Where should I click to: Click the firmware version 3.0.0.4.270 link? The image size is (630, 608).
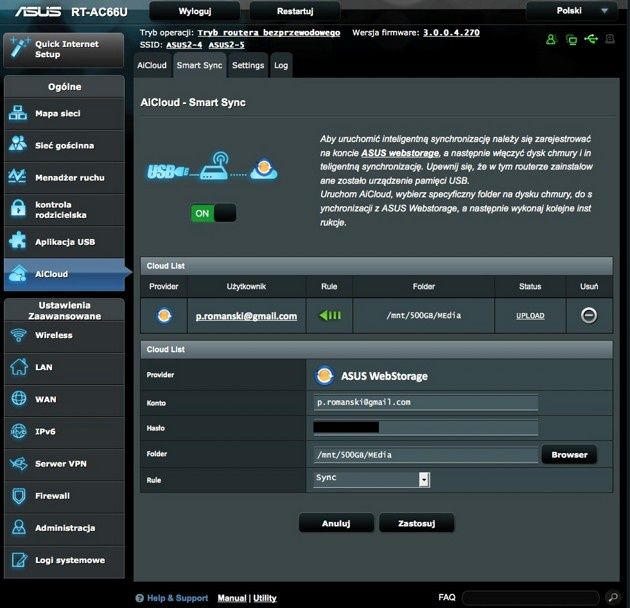point(451,33)
